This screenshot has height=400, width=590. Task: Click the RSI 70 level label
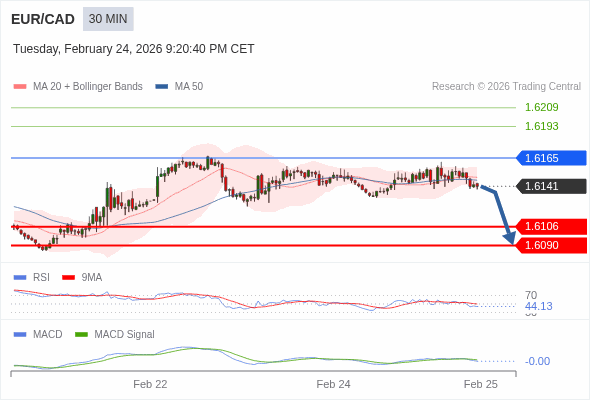[531, 295]
